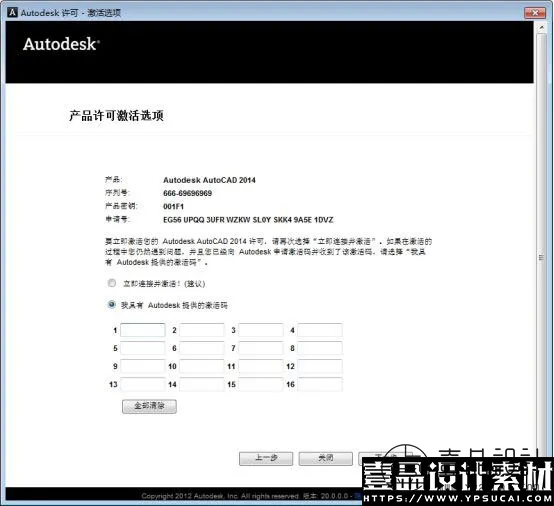Click the serial number 666-69696969
This screenshot has height=506, width=554.
(188, 193)
